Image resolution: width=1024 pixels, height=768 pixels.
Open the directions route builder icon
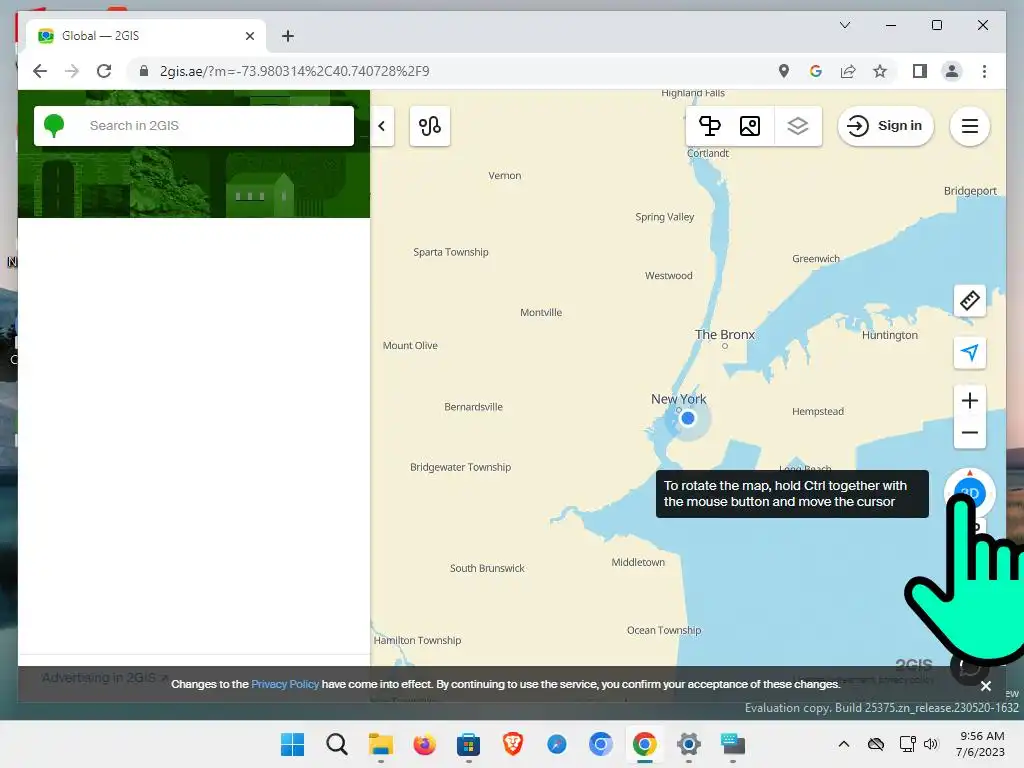(x=430, y=126)
